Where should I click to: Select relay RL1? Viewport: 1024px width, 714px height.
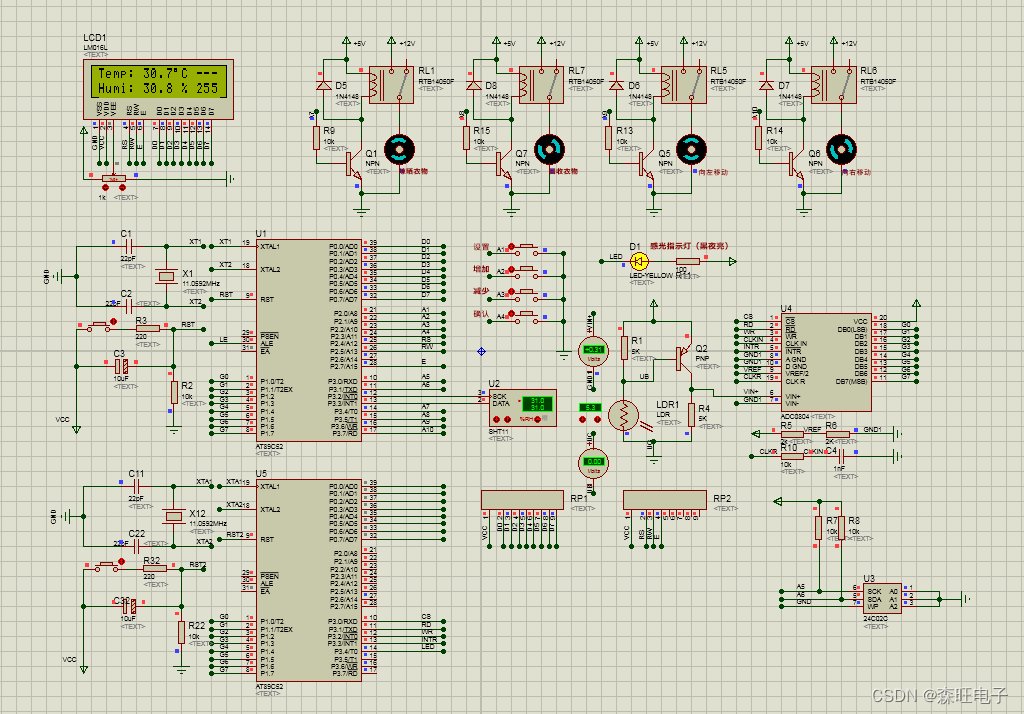click(x=391, y=84)
